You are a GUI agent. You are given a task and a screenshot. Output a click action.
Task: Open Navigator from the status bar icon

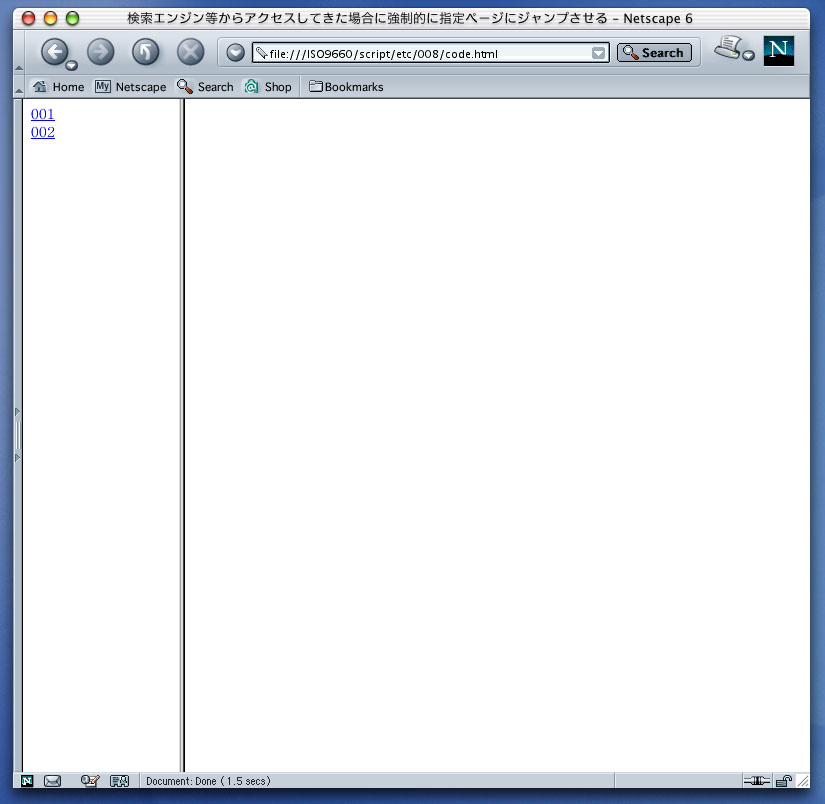[27, 781]
